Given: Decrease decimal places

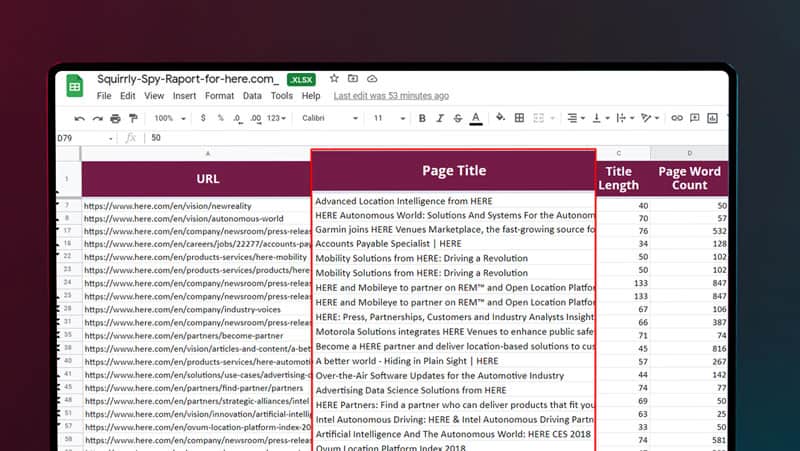Looking at the screenshot, I should pyautogui.click(x=237, y=118).
